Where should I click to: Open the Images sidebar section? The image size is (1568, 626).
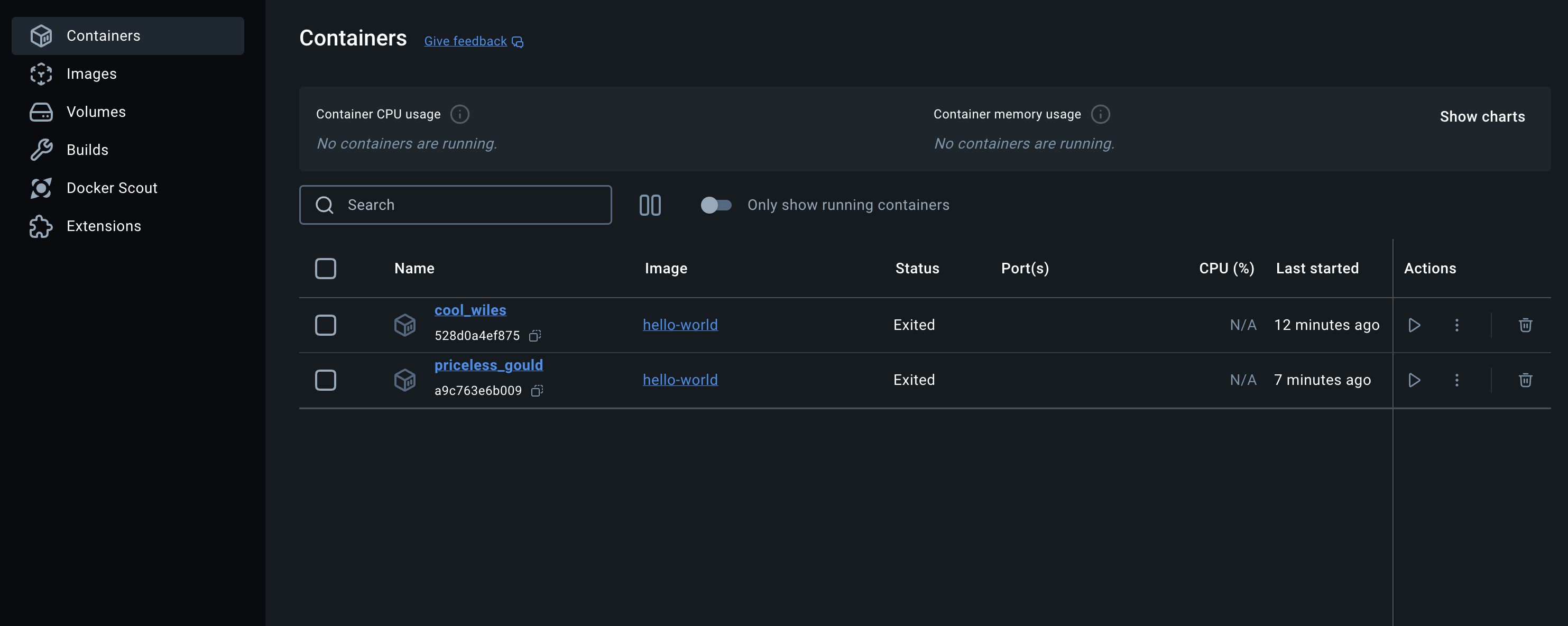[x=128, y=73]
